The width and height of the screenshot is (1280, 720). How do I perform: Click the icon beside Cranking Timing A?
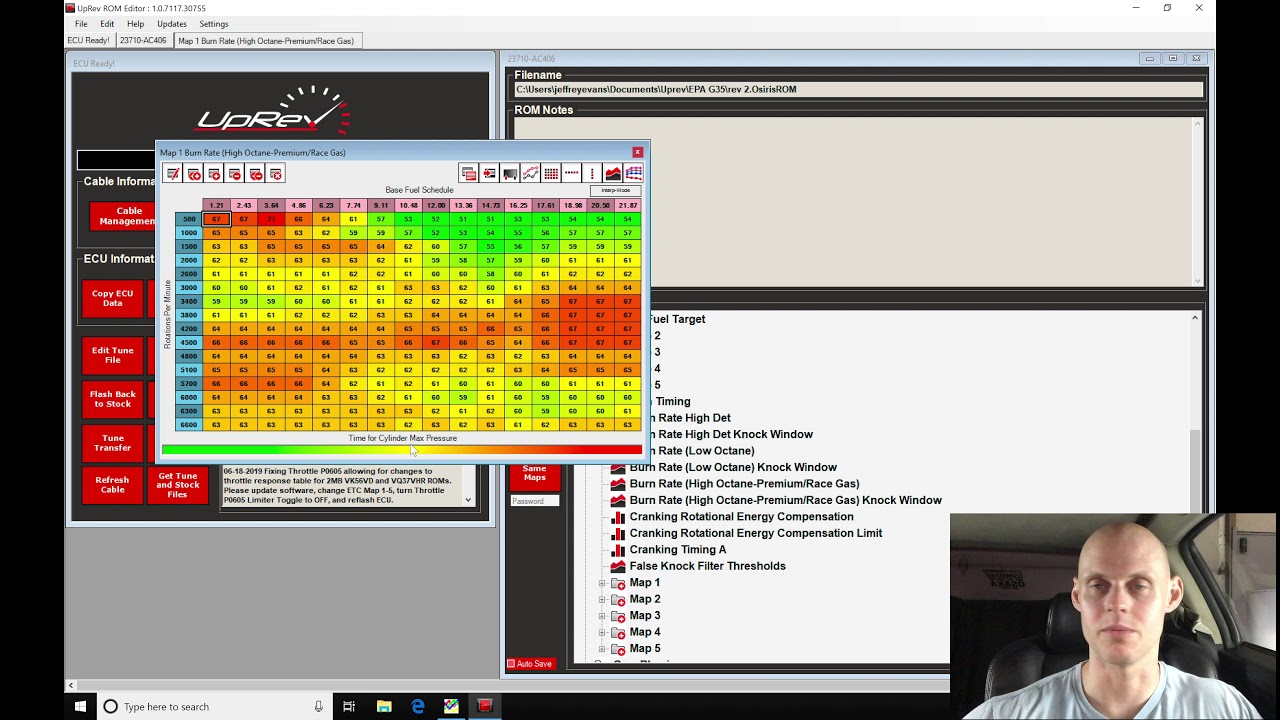click(x=618, y=550)
